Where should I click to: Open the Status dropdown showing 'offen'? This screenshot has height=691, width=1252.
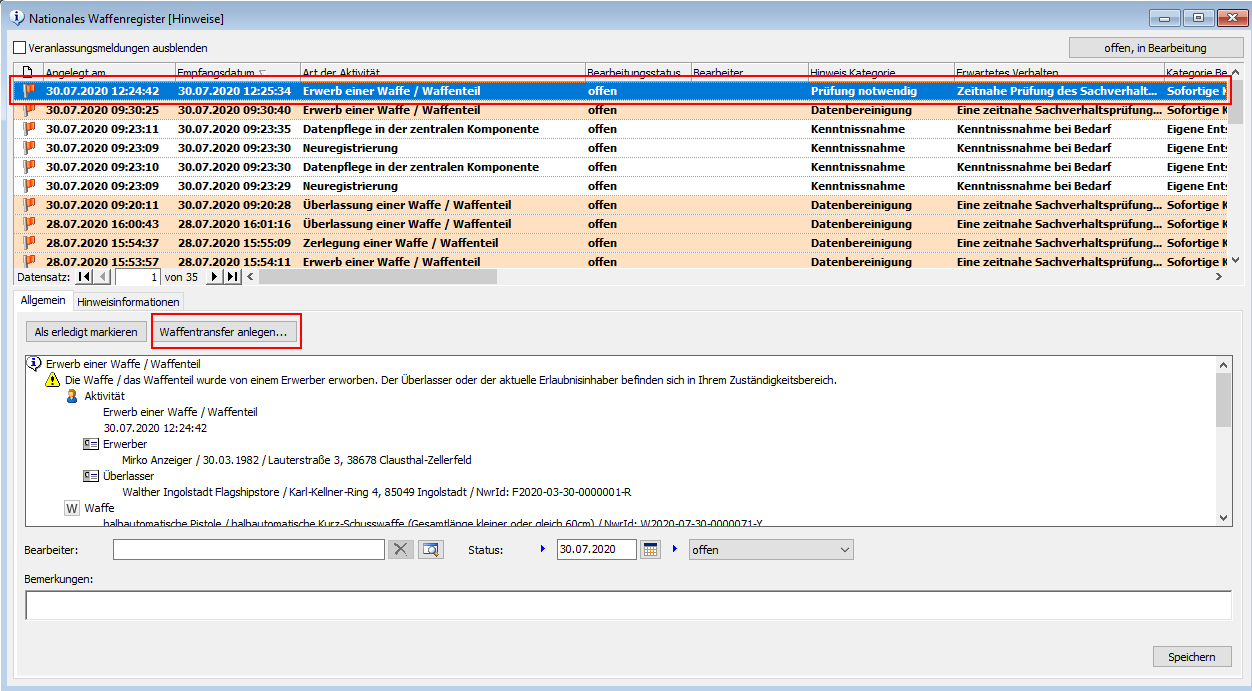770,549
